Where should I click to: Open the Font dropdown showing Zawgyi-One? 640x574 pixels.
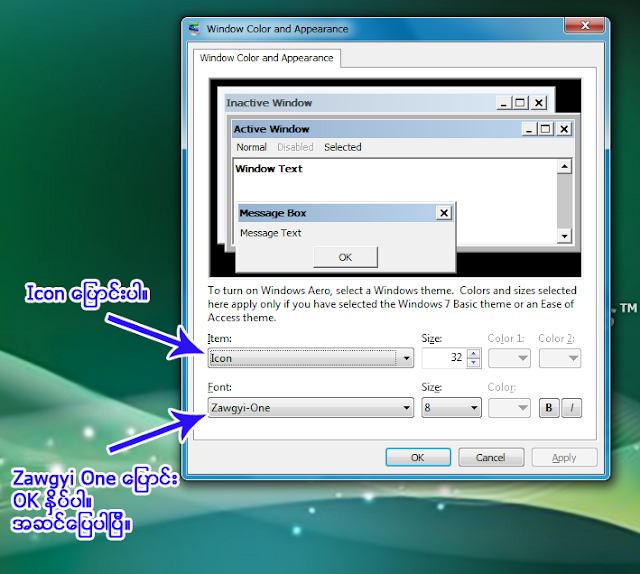point(311,407)
